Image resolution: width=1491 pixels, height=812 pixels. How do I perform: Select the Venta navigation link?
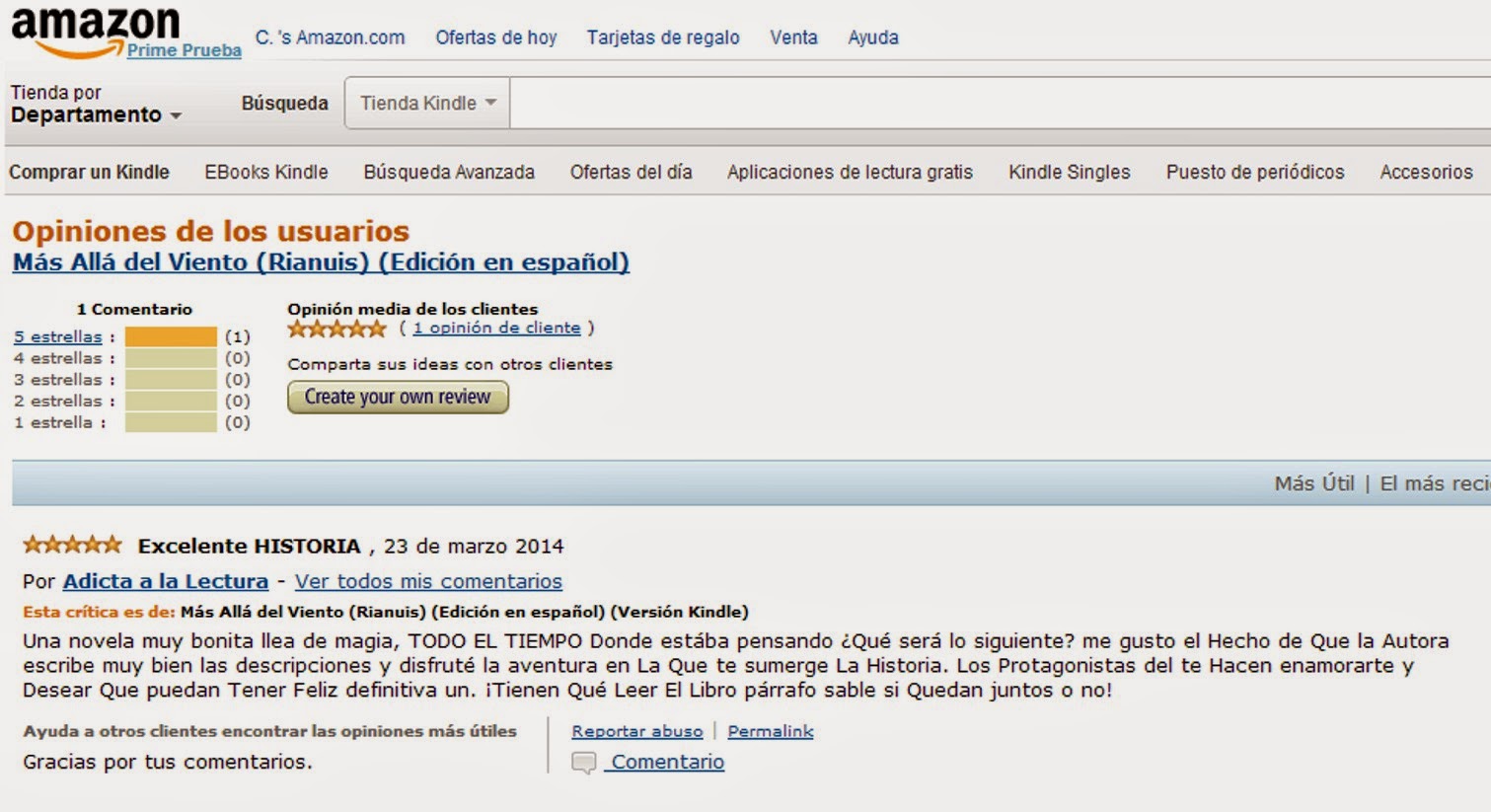click(793, 37)
